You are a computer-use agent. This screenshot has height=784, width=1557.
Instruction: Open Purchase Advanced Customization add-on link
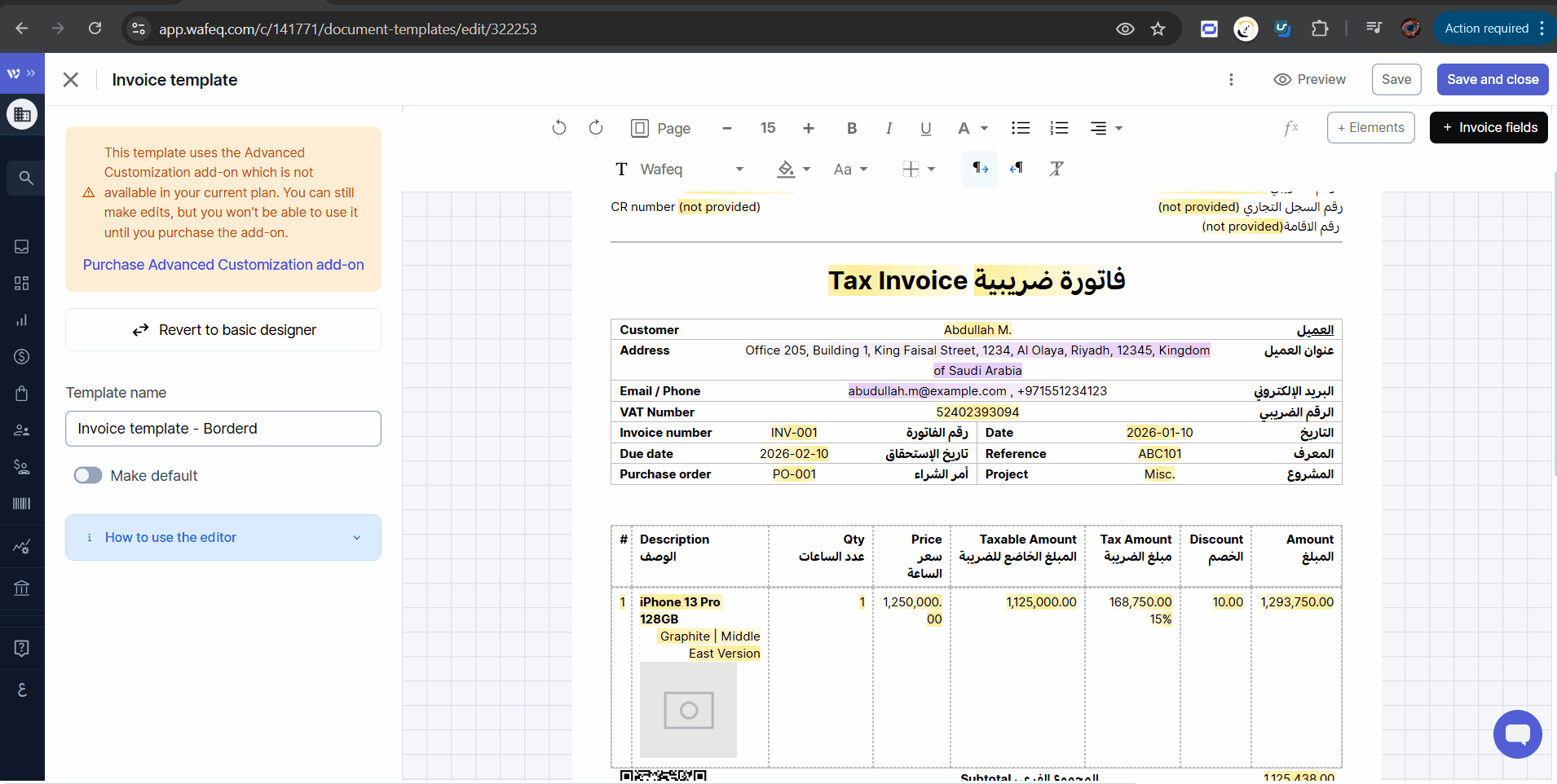223,265
